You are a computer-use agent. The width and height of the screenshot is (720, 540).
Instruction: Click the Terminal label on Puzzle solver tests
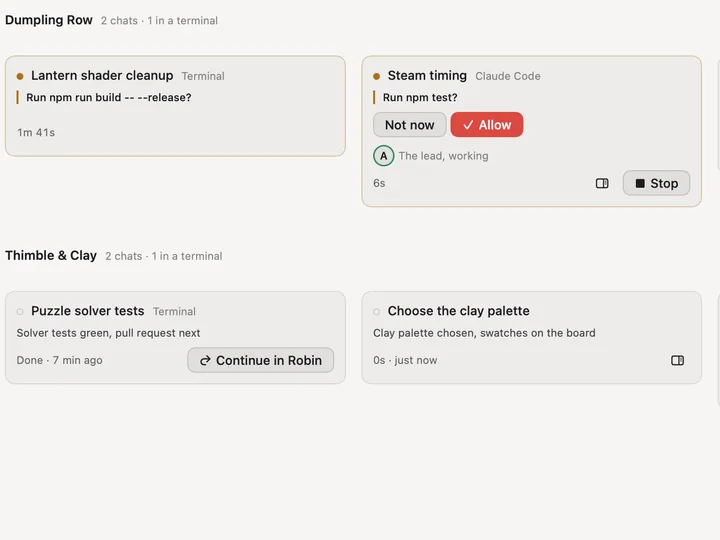174,311
